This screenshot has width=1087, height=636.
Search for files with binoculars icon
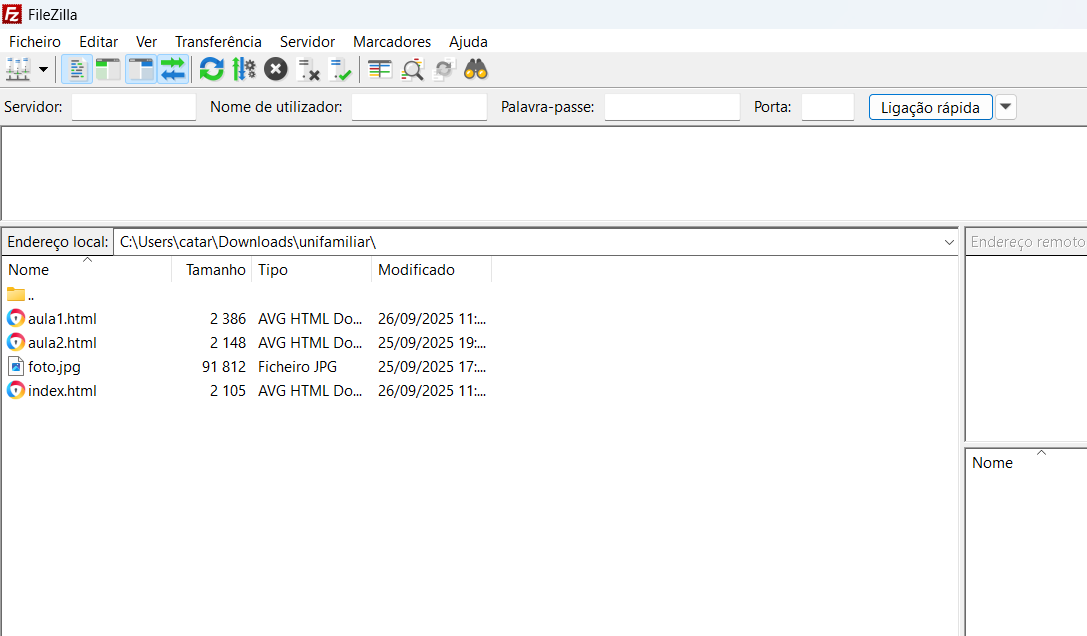475,69
